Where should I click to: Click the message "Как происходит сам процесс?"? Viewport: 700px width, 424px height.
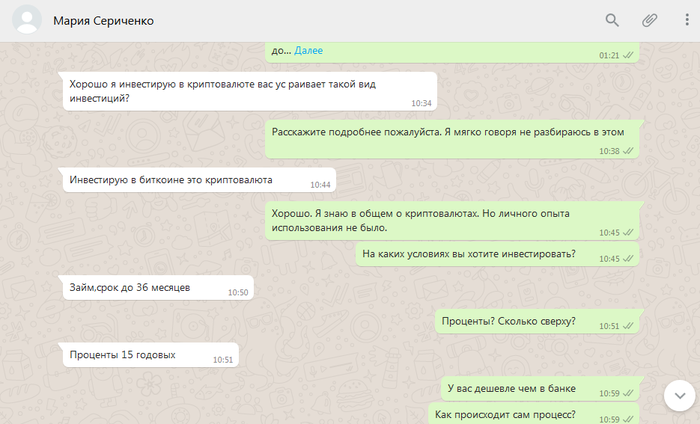click(x=503, y=415)
